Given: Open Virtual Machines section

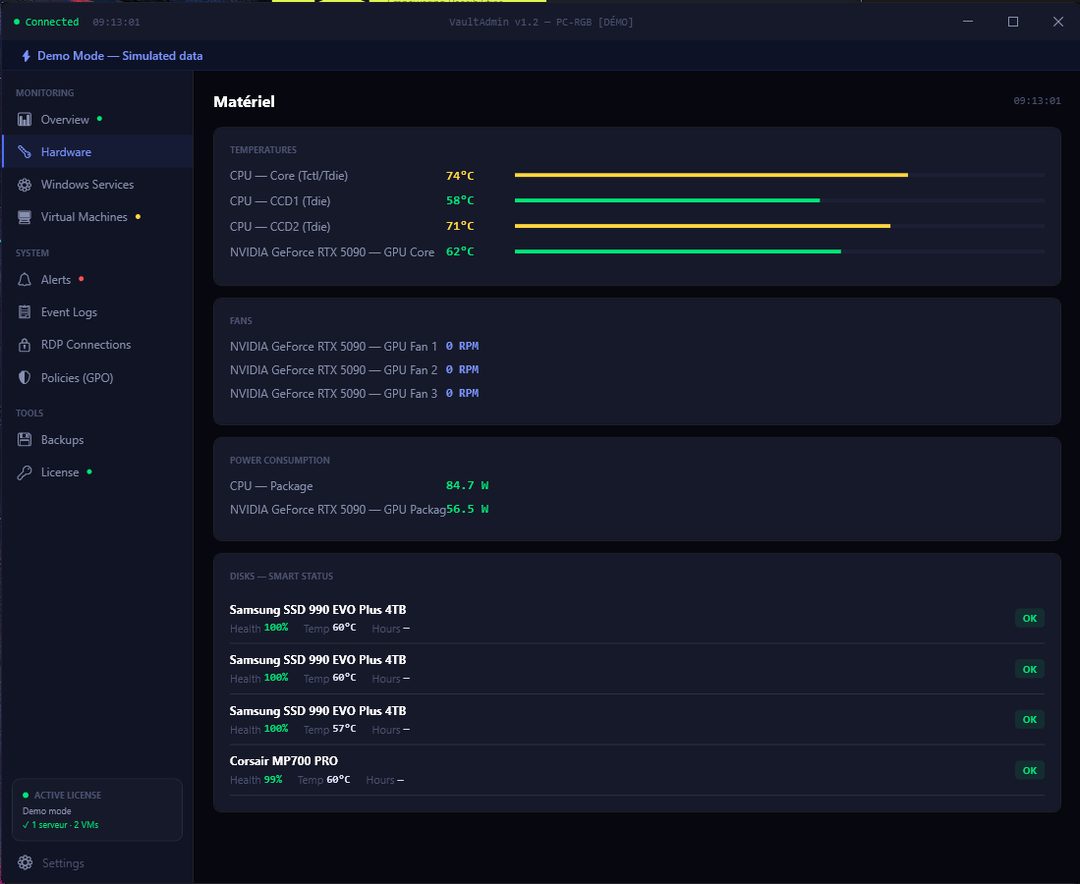Looking at the screenshot, I should pyautogui.click(x=98, y=217).
